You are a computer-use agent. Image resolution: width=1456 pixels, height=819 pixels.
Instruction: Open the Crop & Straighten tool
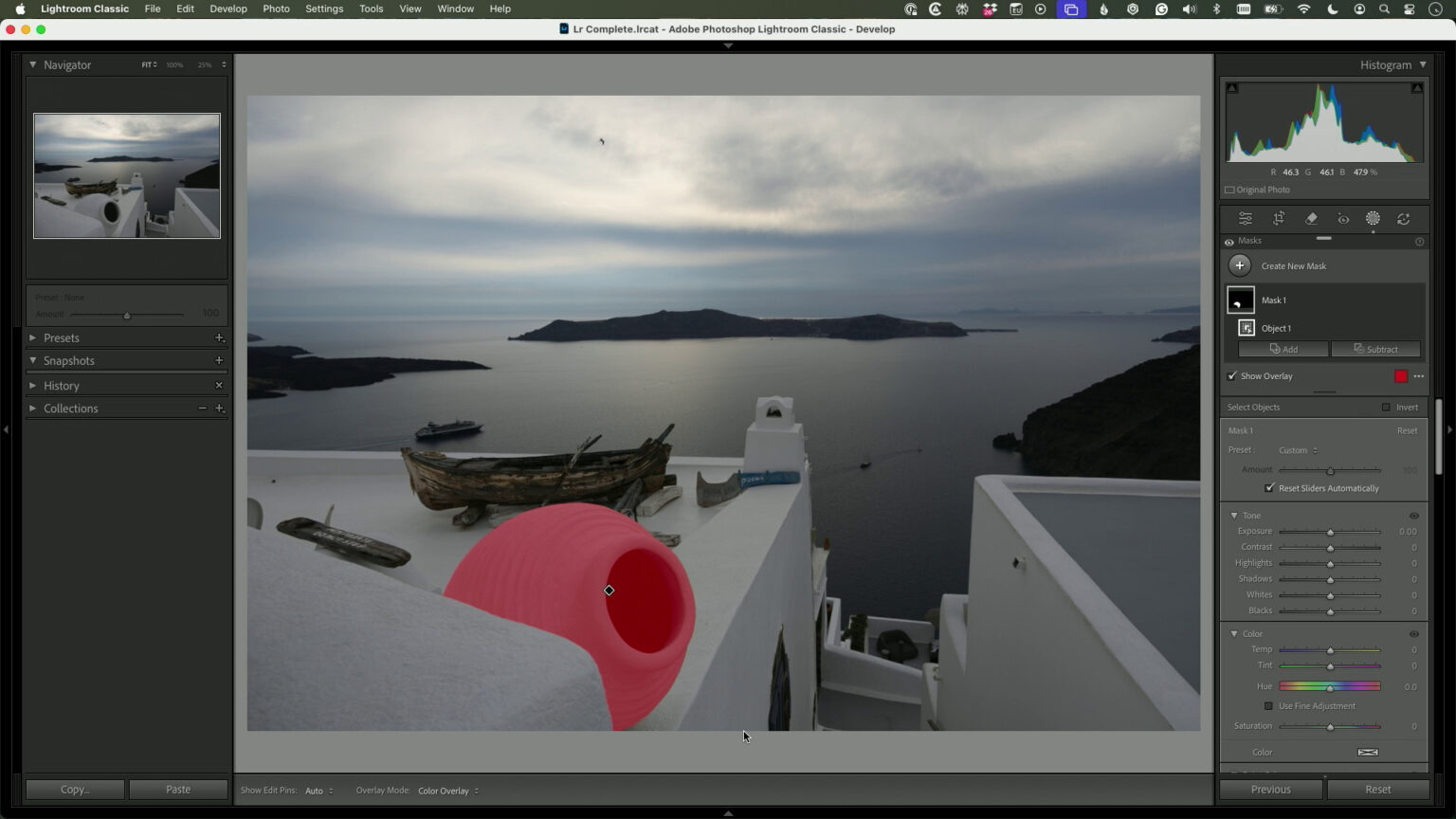pyautogui.click(x=1278, y=218)
